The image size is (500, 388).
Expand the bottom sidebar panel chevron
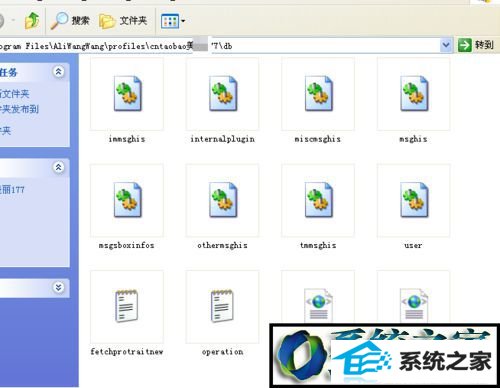point(59,287)
